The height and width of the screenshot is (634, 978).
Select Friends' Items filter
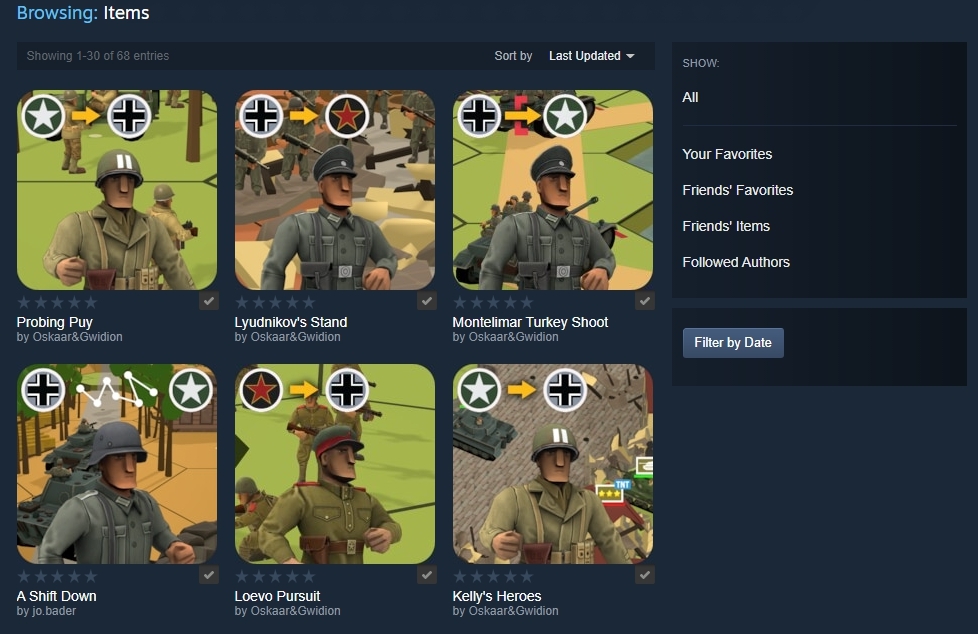tap(725, 227)
